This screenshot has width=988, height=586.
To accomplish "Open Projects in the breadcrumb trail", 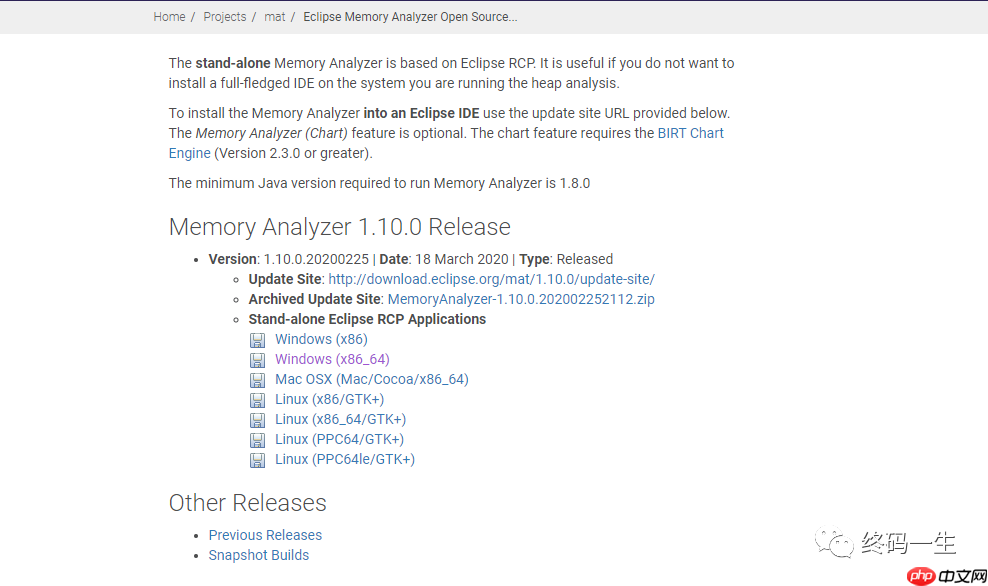I will (224, 17).
